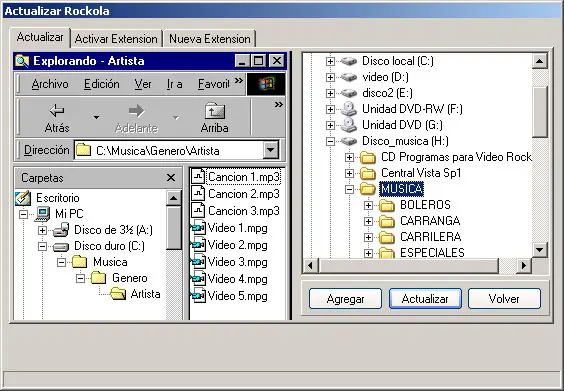Click the Adelante forward arrow icon

click(136, 111)
